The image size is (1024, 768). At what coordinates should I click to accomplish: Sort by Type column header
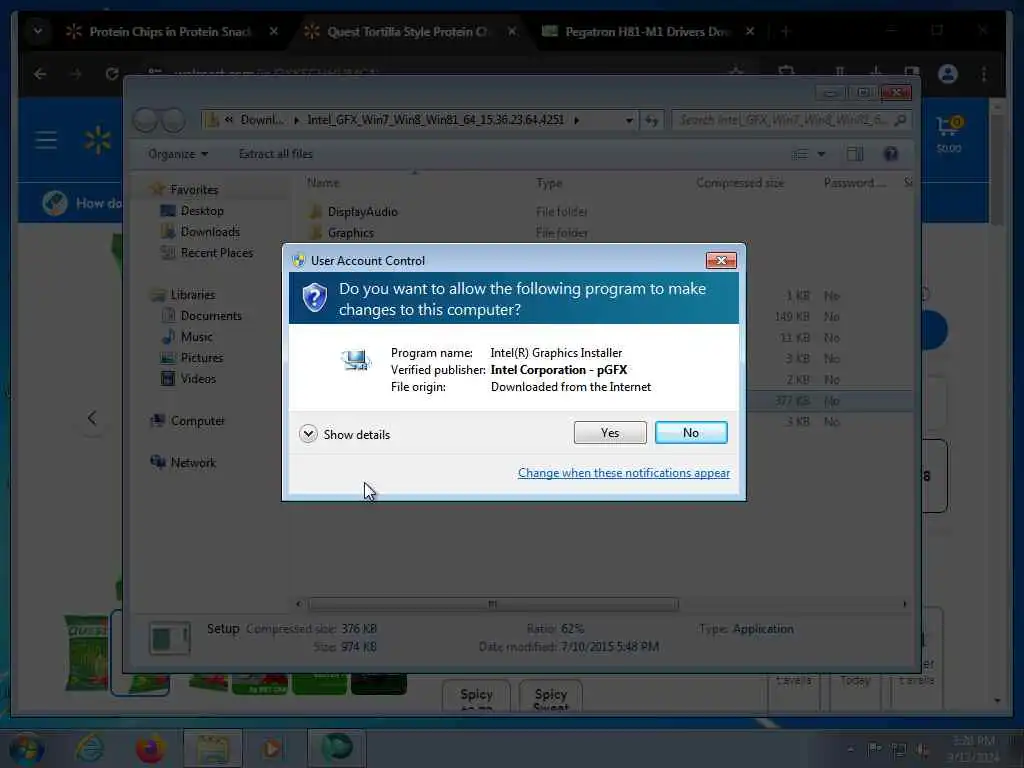click(x=549, y=183)
